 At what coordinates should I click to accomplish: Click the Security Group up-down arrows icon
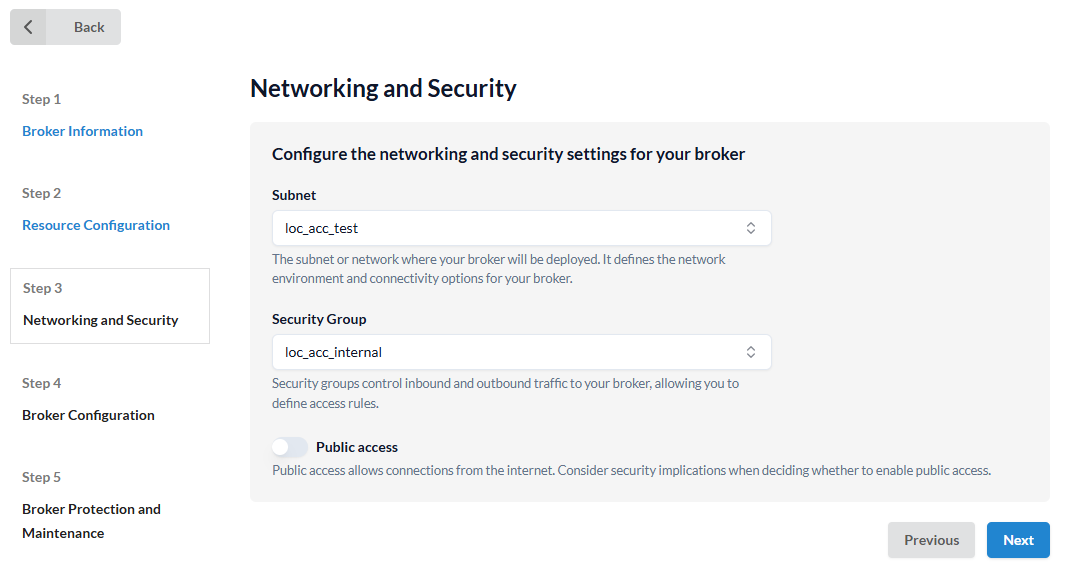tap(751, 352)
